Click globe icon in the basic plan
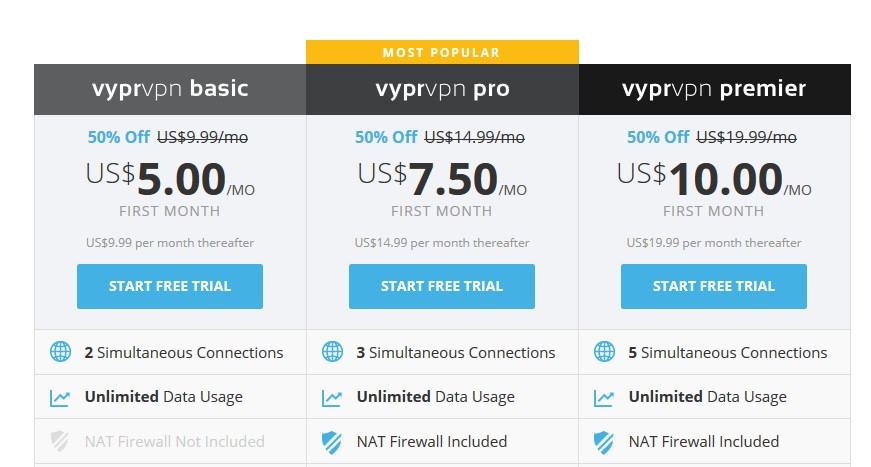Viewport: 871px width, 467px height. point(61,352)
